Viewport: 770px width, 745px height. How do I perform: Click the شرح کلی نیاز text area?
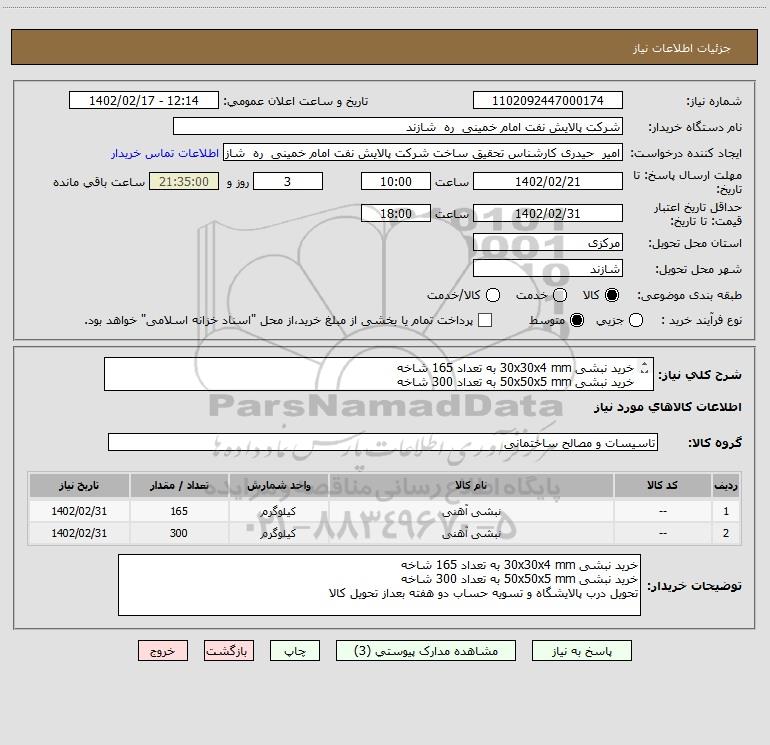point(379,374)
